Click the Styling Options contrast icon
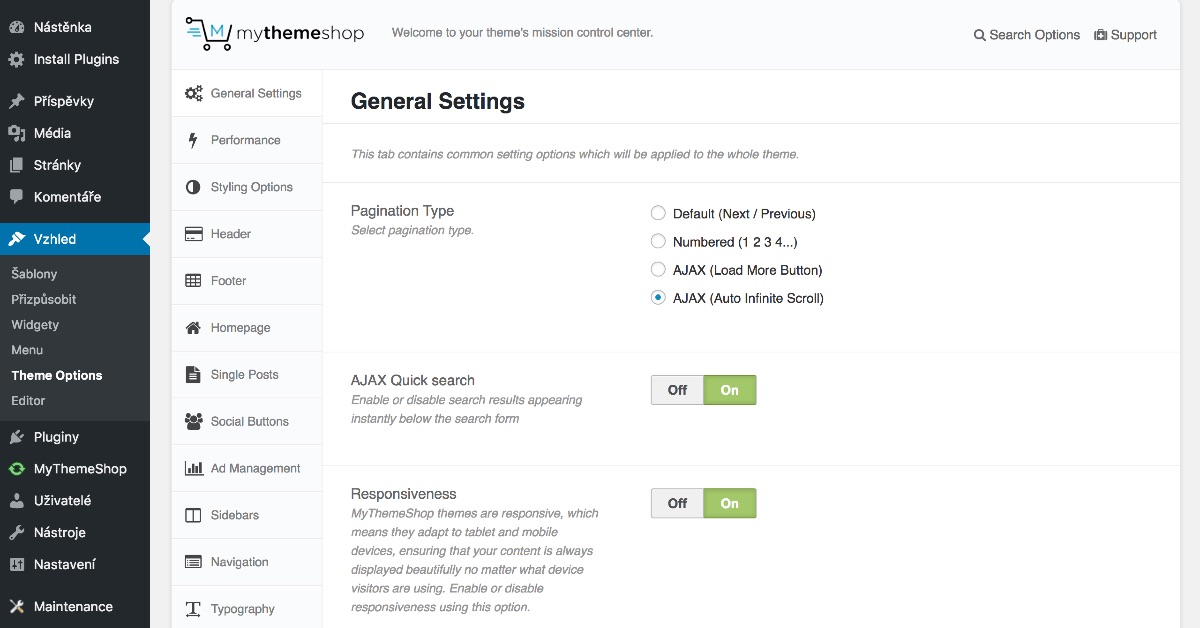 tap(193, 187)
